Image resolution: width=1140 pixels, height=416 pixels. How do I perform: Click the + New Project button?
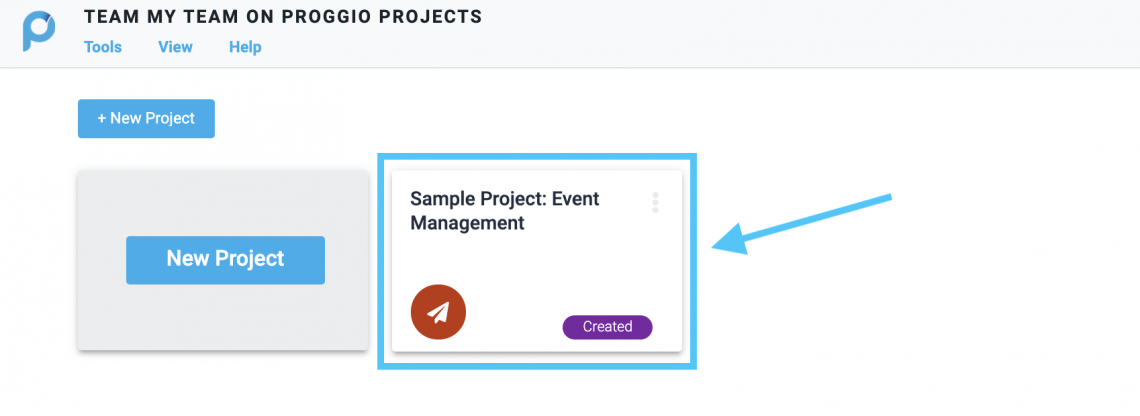click(146, 119)
